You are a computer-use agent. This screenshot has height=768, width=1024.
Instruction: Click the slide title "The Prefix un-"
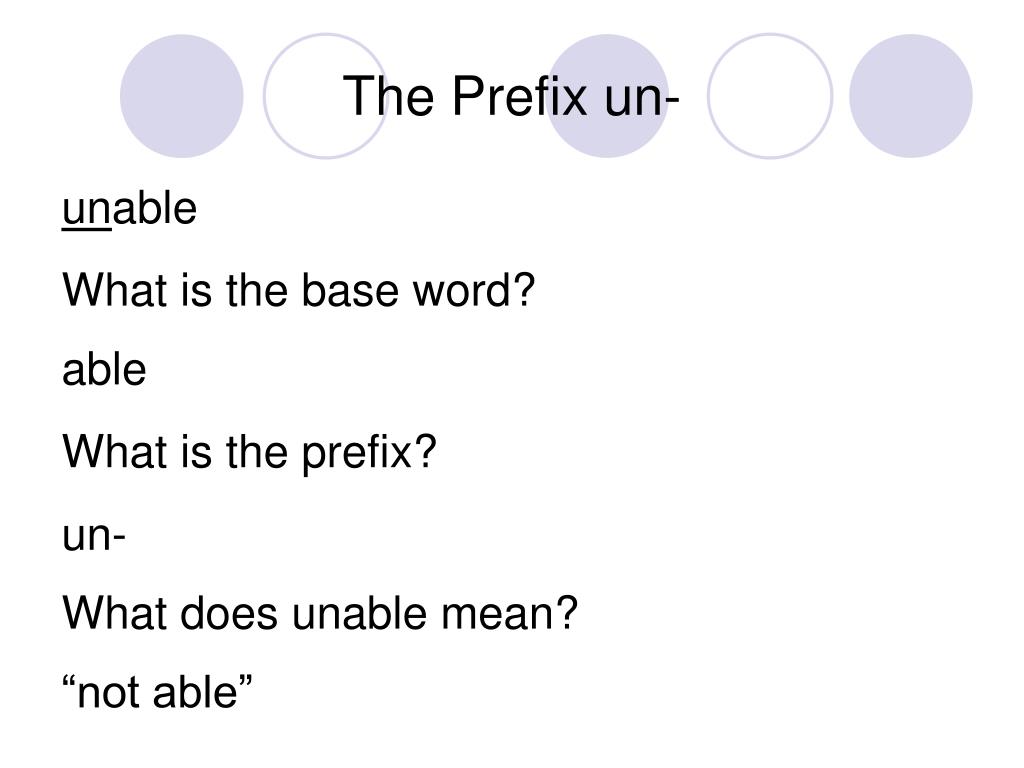coord(511,96)
